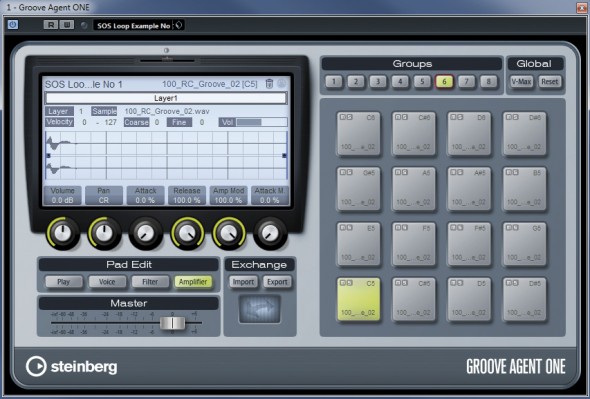Click the Release knob under the display
Image resolution: width=590 pixels, height=399 pixels.
(187, 233)
